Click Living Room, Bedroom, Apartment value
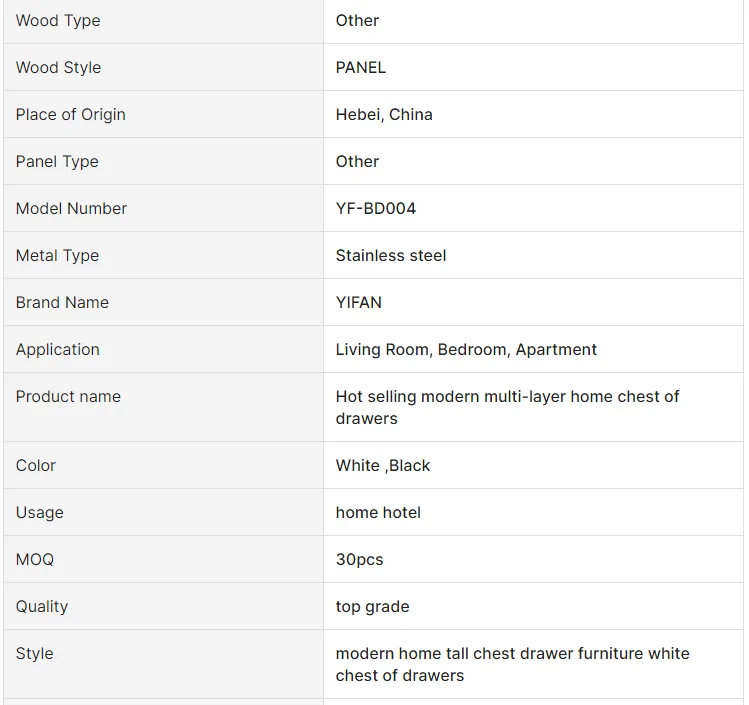Image resolution: width=749 pixels, height=705 pixels. (466, 350)
